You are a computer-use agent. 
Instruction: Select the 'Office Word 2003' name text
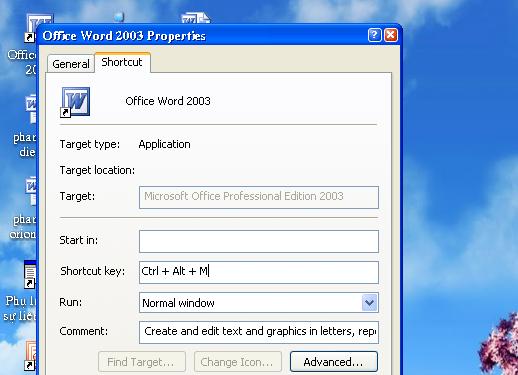coord(168,101)
